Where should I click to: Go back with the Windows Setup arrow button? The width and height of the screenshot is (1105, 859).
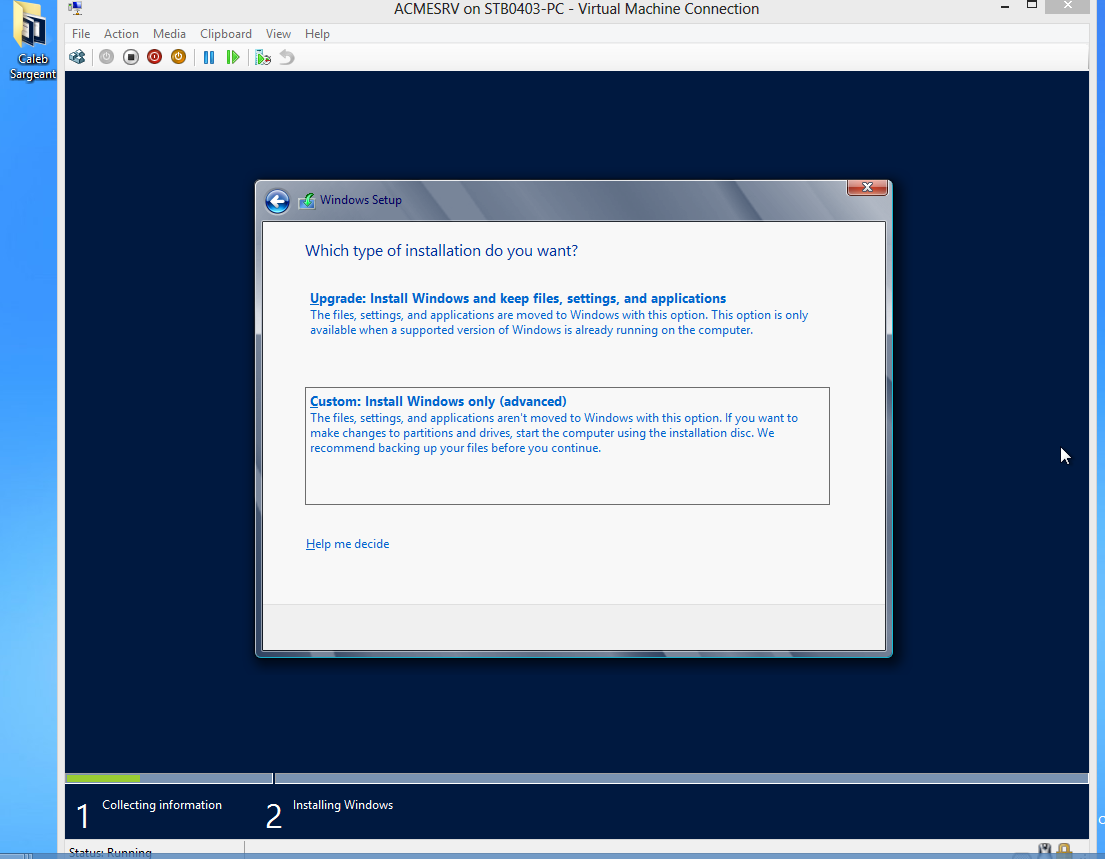coord(278,202)
